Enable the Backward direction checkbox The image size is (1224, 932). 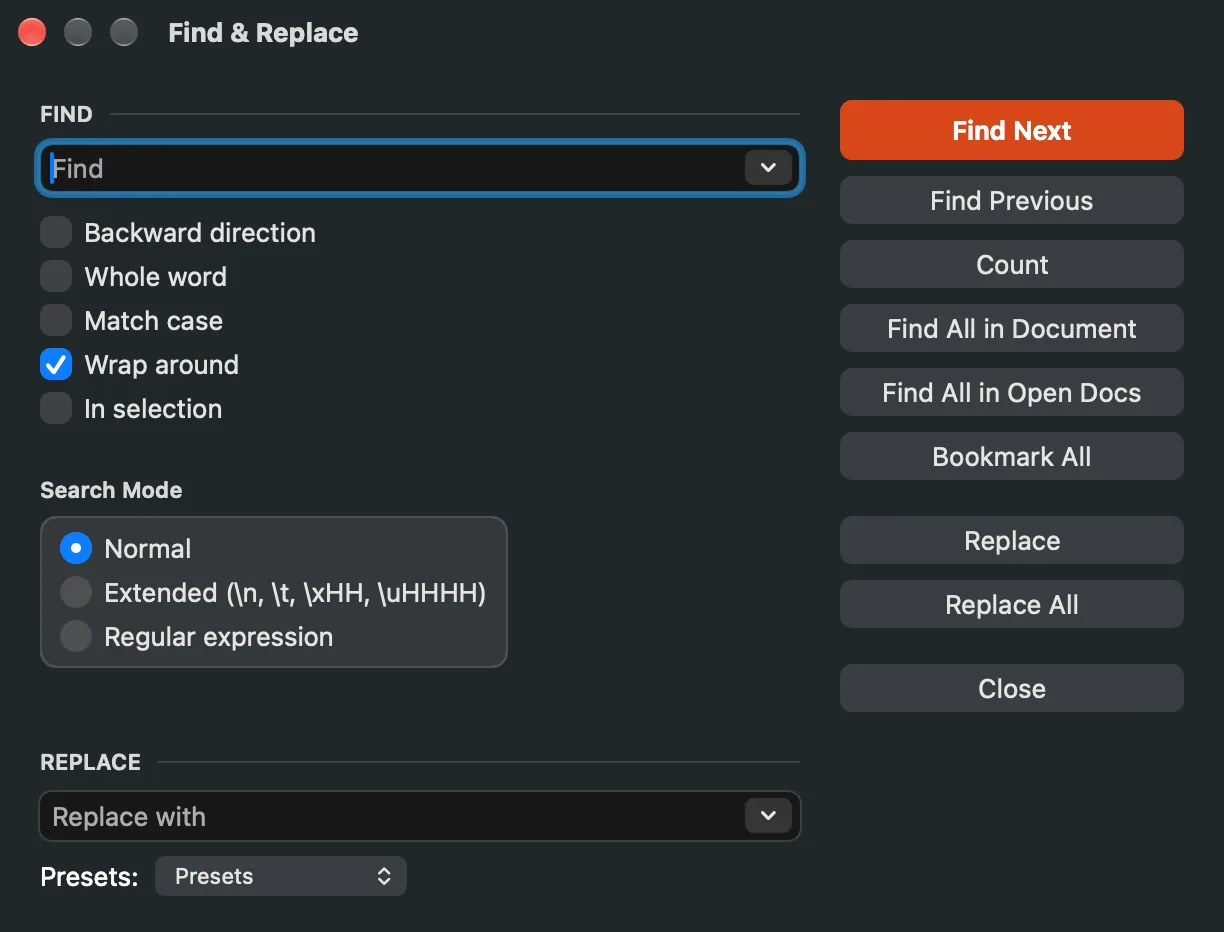point(56,233)
